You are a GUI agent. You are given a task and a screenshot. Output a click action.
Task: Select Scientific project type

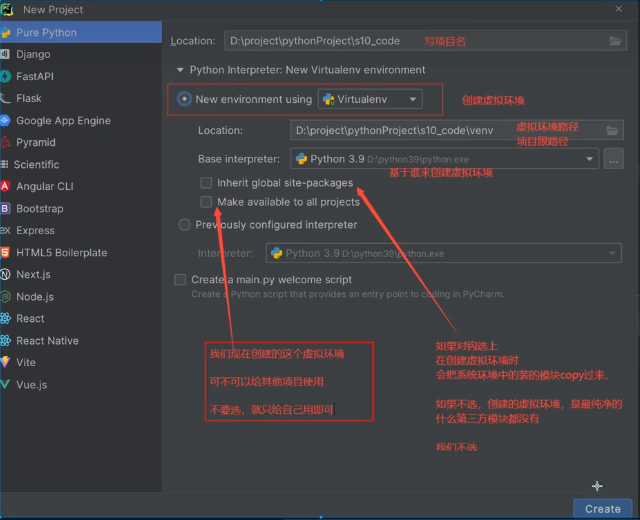click(81, 164)
